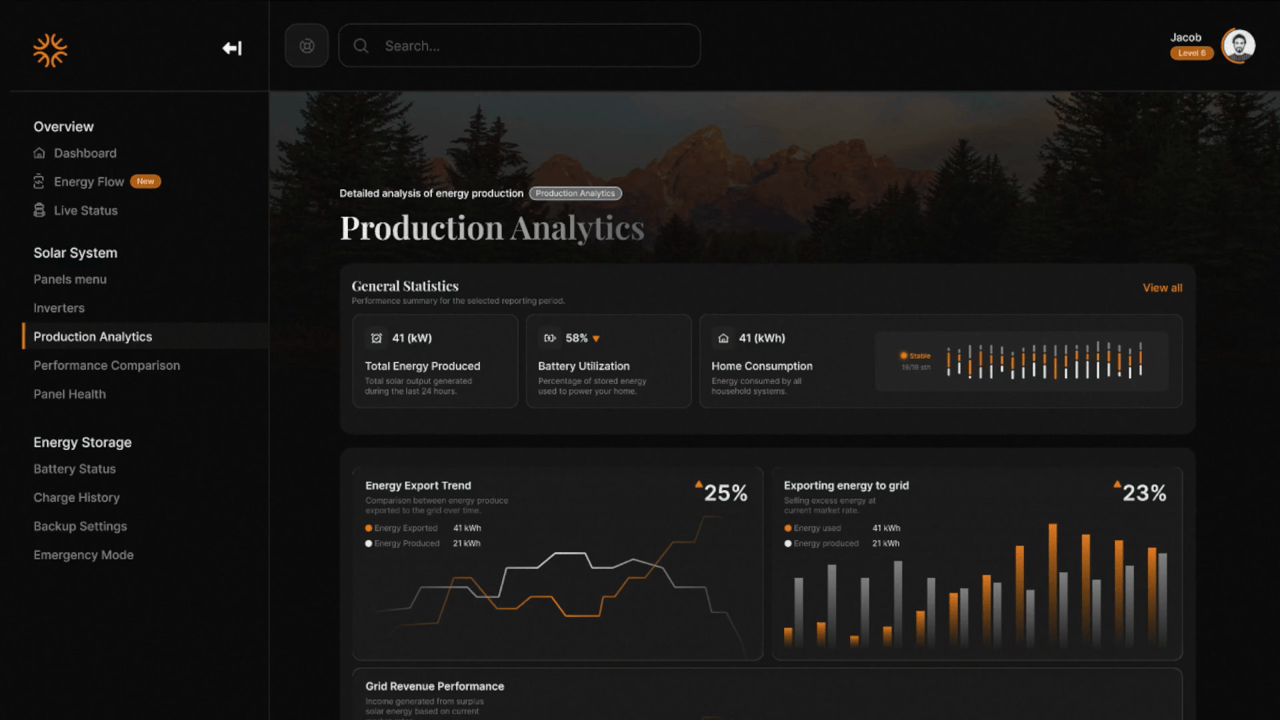Open Live Status via its sidebar icon

[x=39, y=210]
